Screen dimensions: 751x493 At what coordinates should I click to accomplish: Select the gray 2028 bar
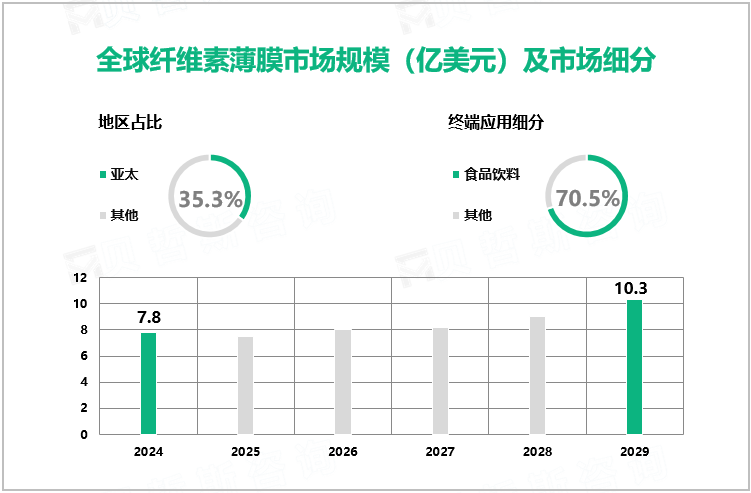pos(537,376)
